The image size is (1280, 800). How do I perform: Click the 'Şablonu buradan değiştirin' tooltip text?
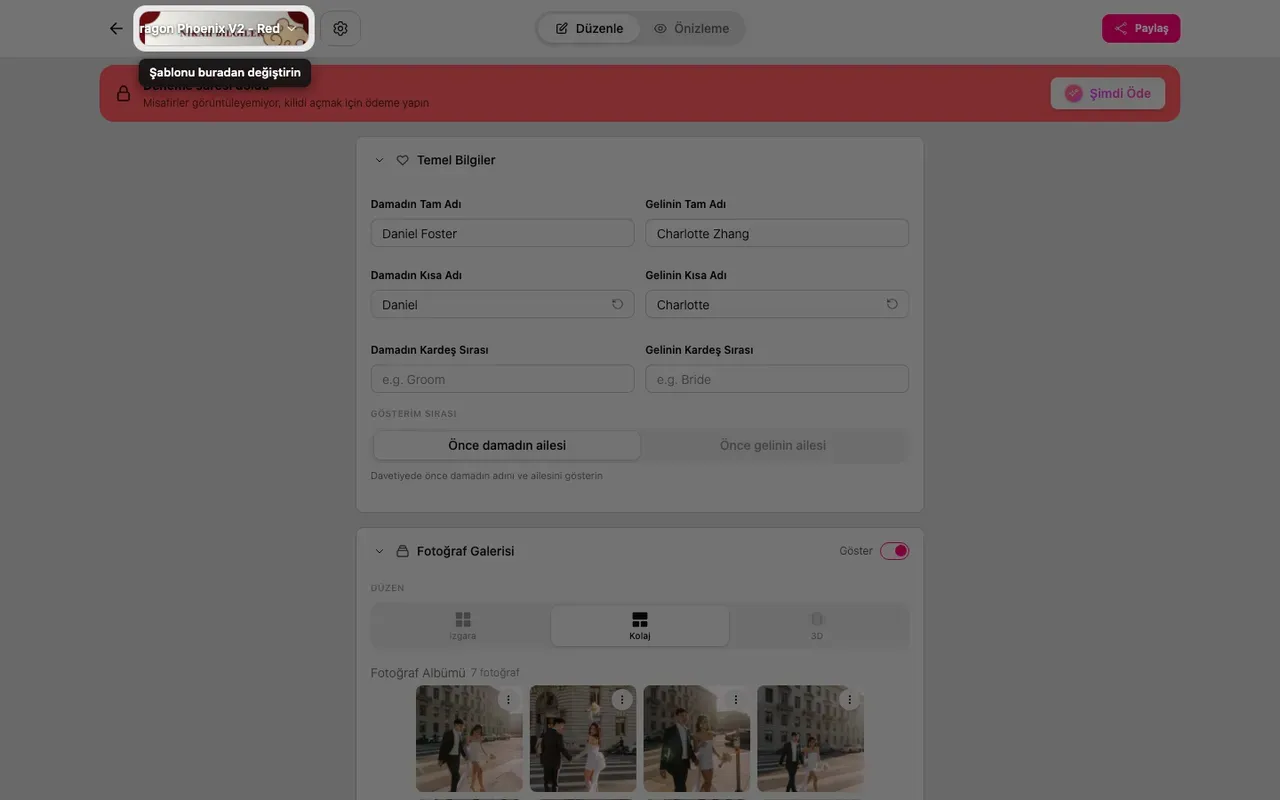[x=225, y=73]
